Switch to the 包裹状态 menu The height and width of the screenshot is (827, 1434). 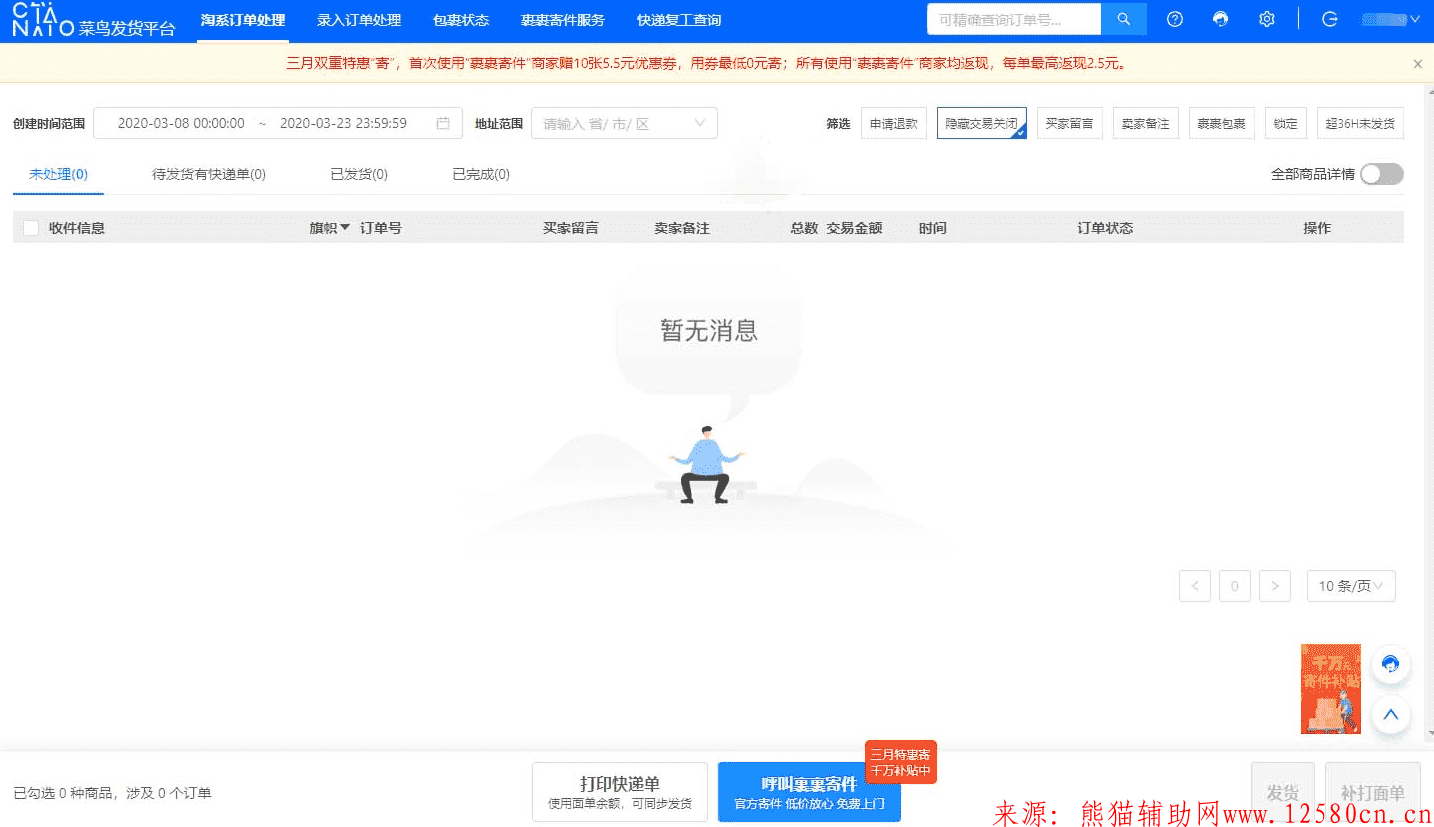pyautogui.click(x=461, y=20)
